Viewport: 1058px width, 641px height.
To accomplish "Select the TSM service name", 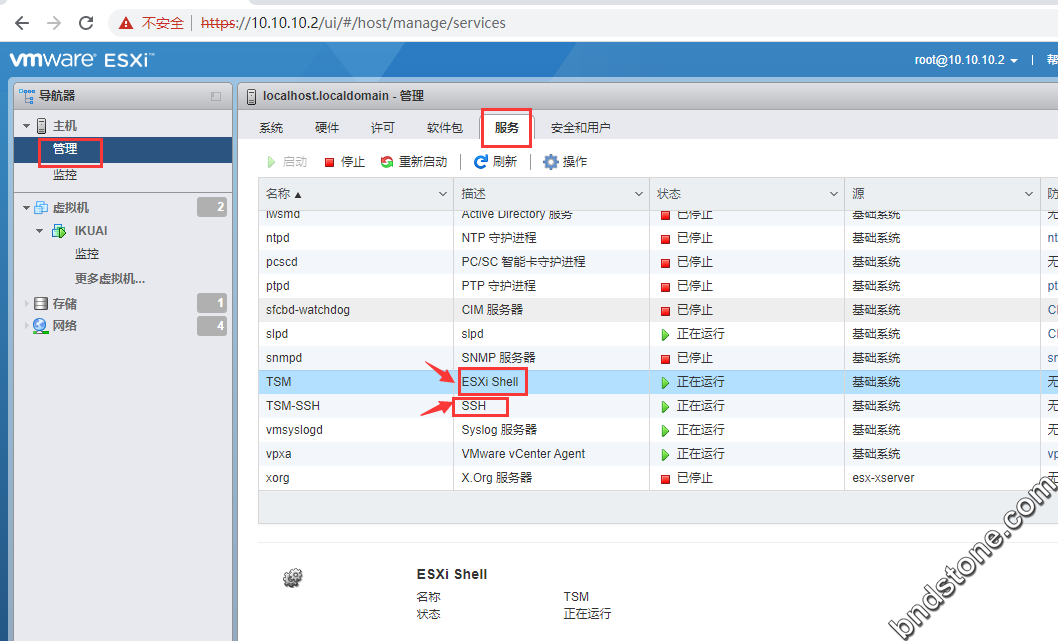I will pos(279,382).
